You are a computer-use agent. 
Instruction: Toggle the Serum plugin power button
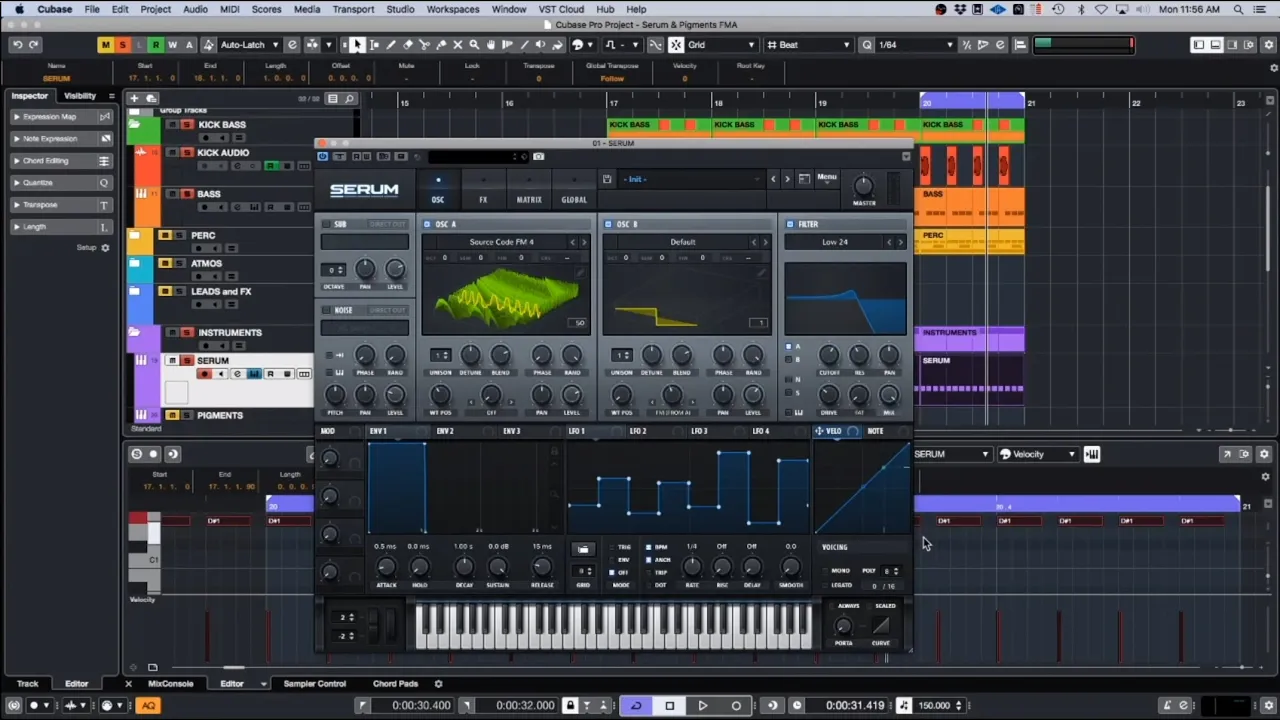coord(322,156)
